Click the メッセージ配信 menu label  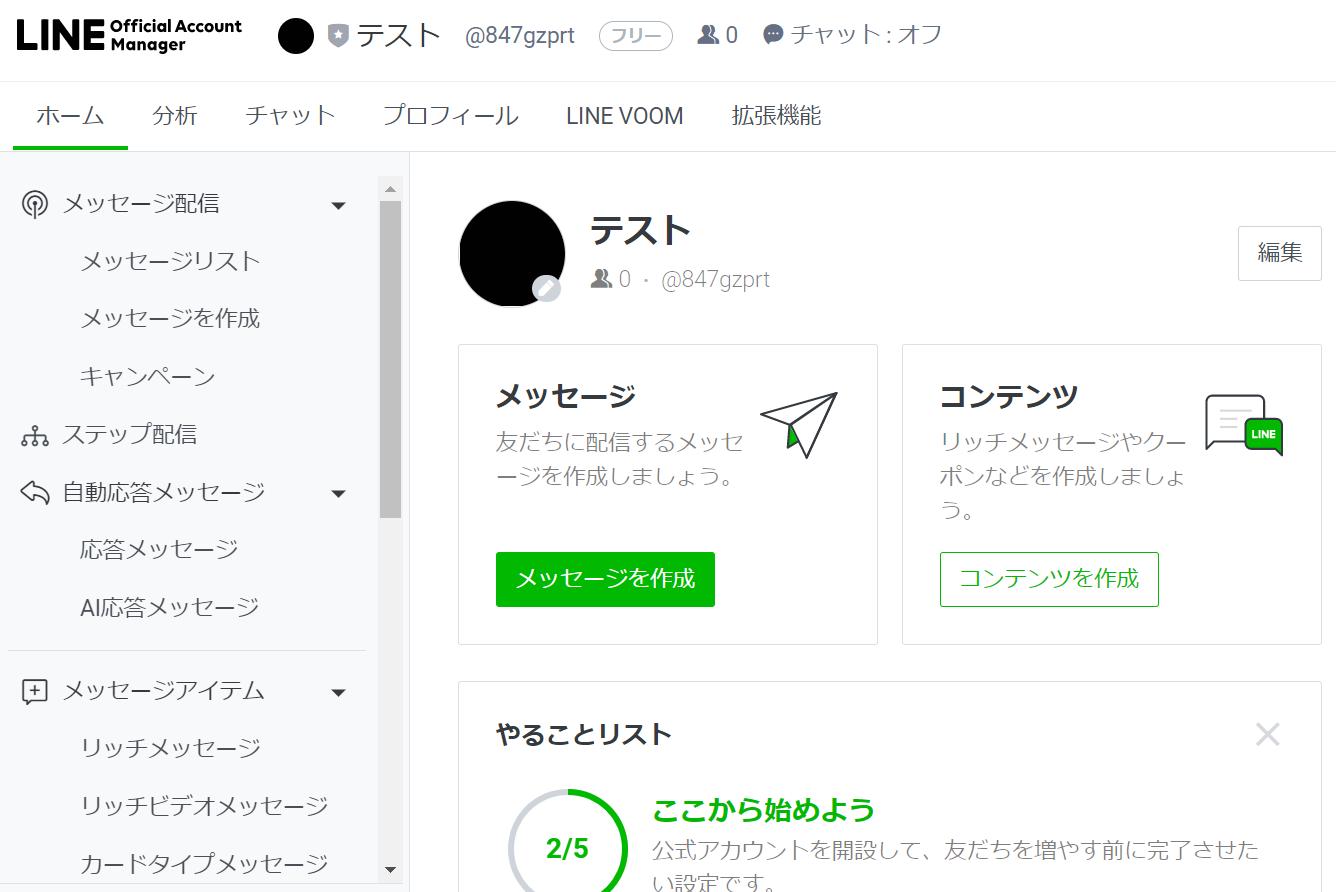tap(141, 204)
